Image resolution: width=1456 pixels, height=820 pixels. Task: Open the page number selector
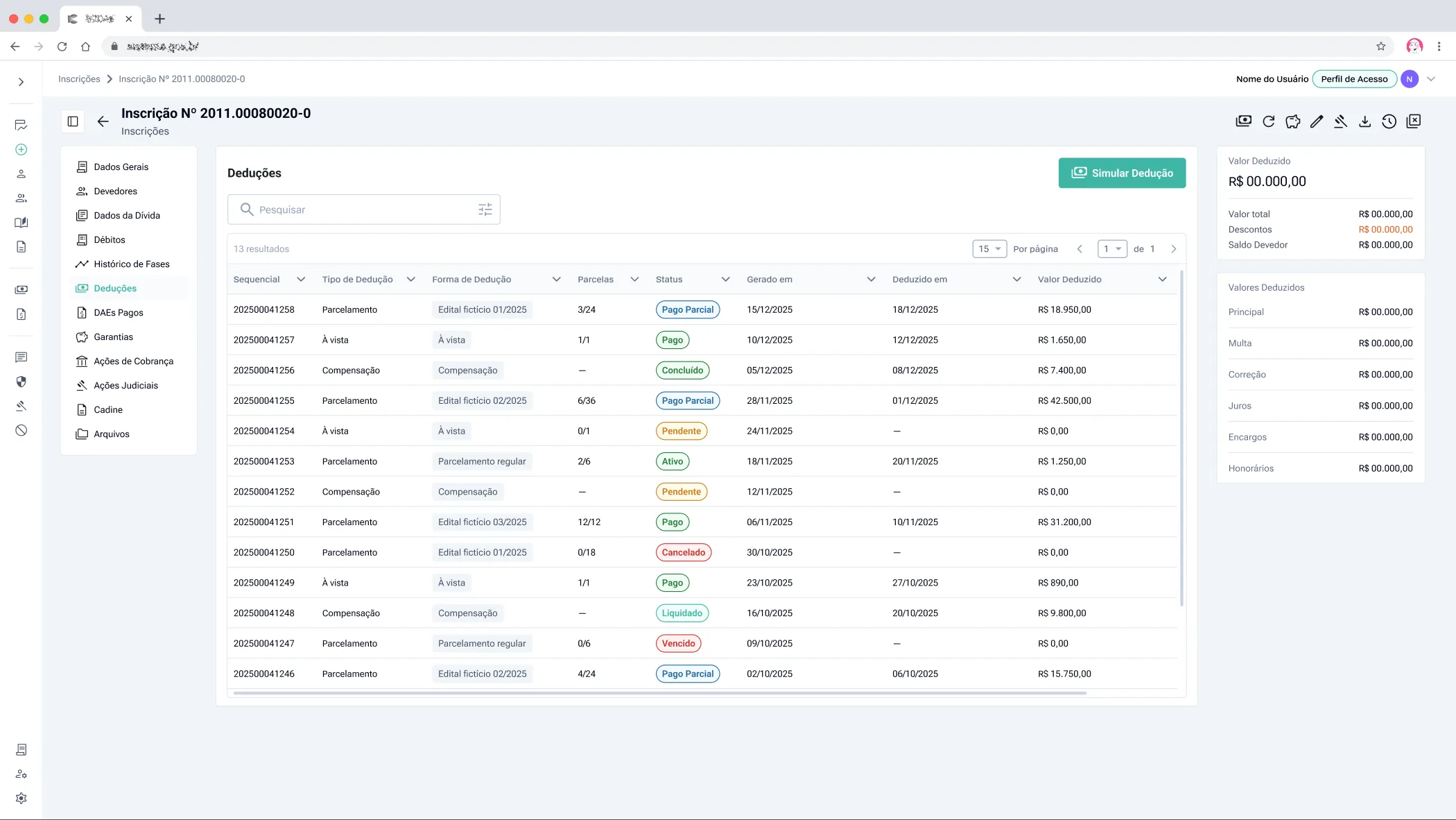coord(1112,249)
